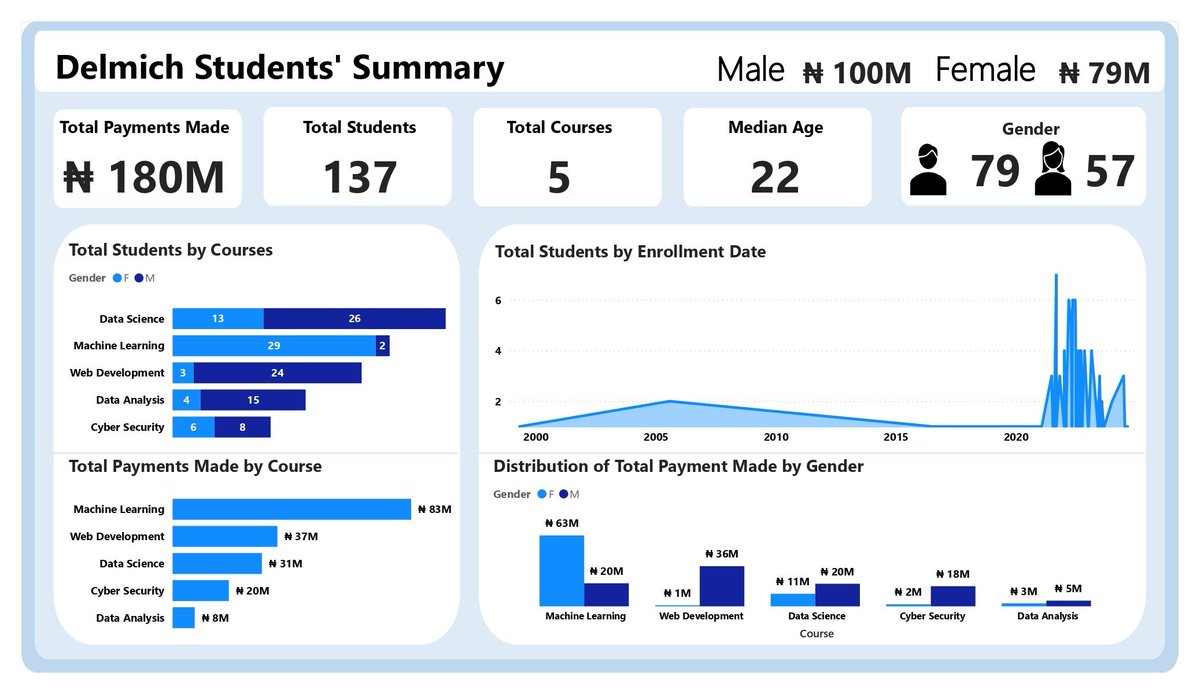Click the Delmich Students' Summary title
This screenshot has height=694, width=1200.
(280, 68)
